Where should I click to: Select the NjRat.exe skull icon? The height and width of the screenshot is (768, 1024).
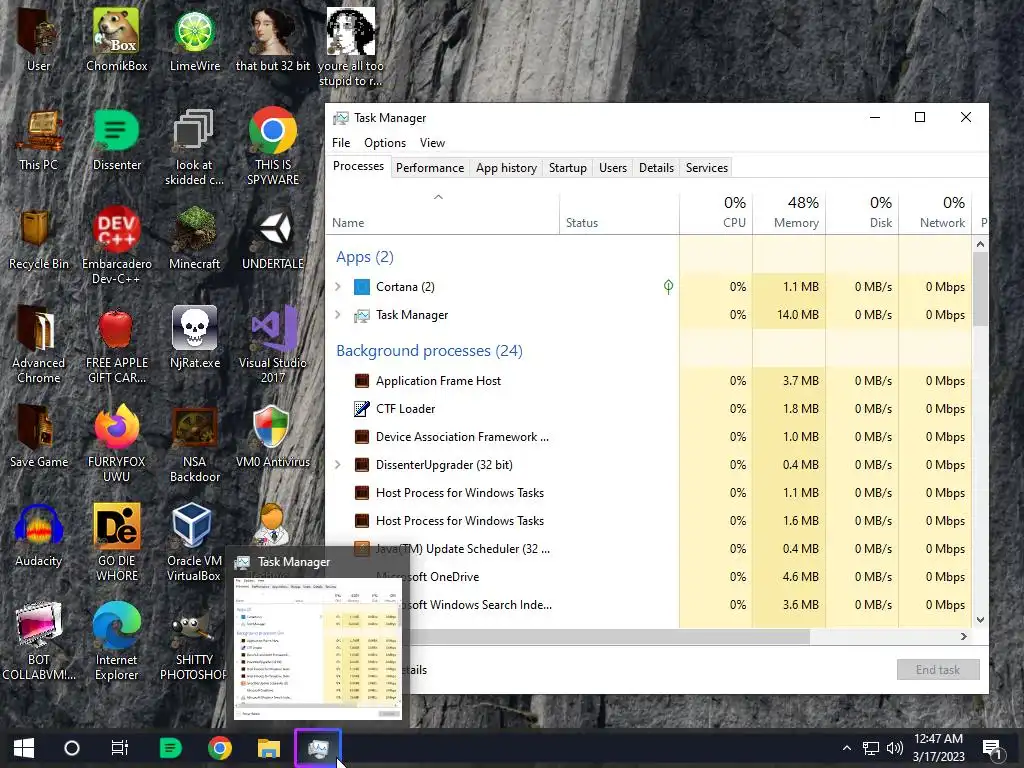[195, 337]
